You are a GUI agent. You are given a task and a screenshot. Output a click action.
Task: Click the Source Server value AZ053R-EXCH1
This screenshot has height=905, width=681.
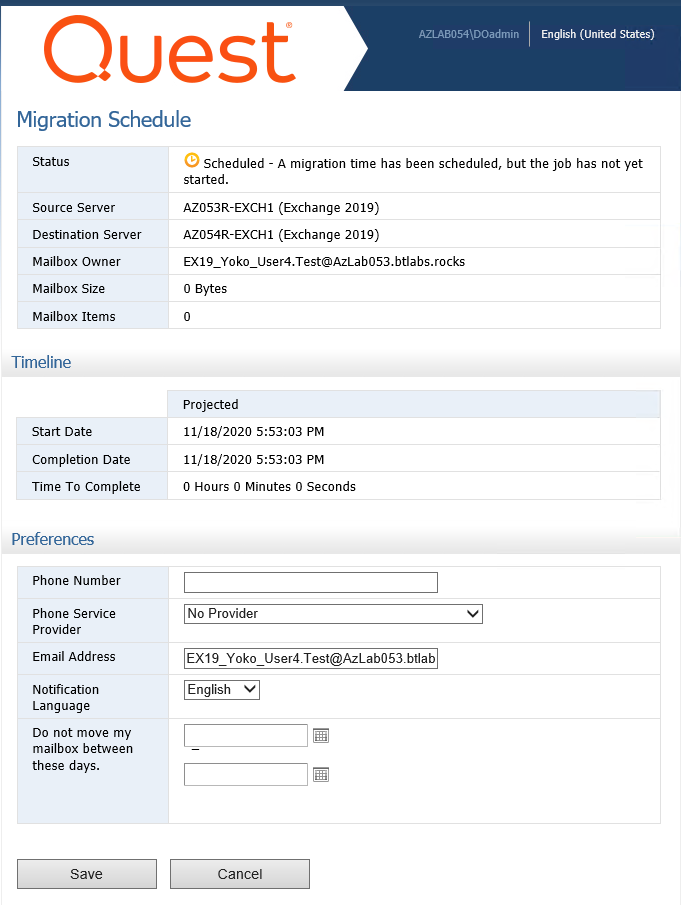281,208
